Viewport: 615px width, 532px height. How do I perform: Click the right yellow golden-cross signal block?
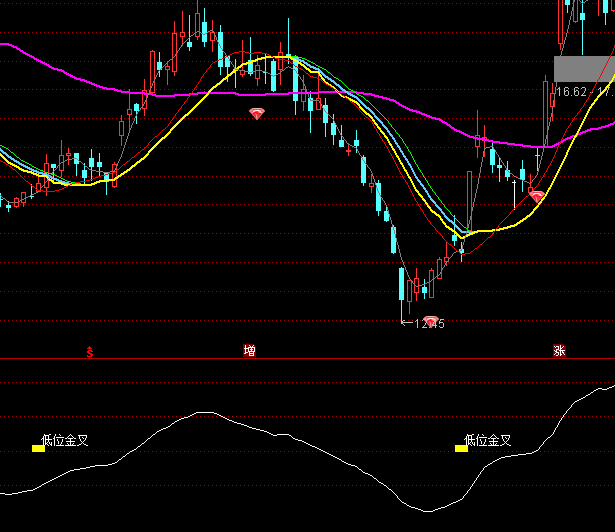(461, 449)
